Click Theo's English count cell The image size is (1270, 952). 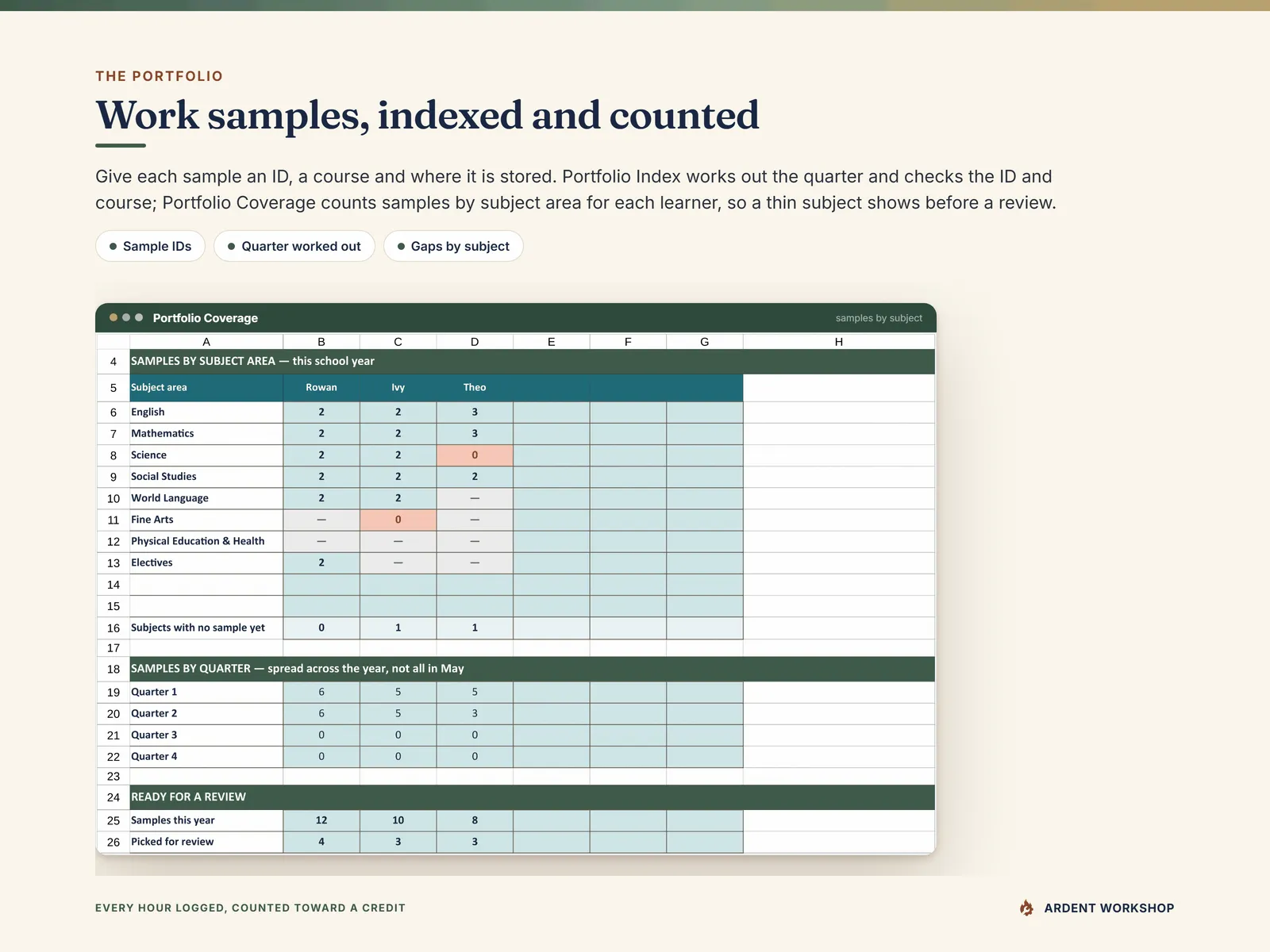pyautogui.click(x=475, y=413)
